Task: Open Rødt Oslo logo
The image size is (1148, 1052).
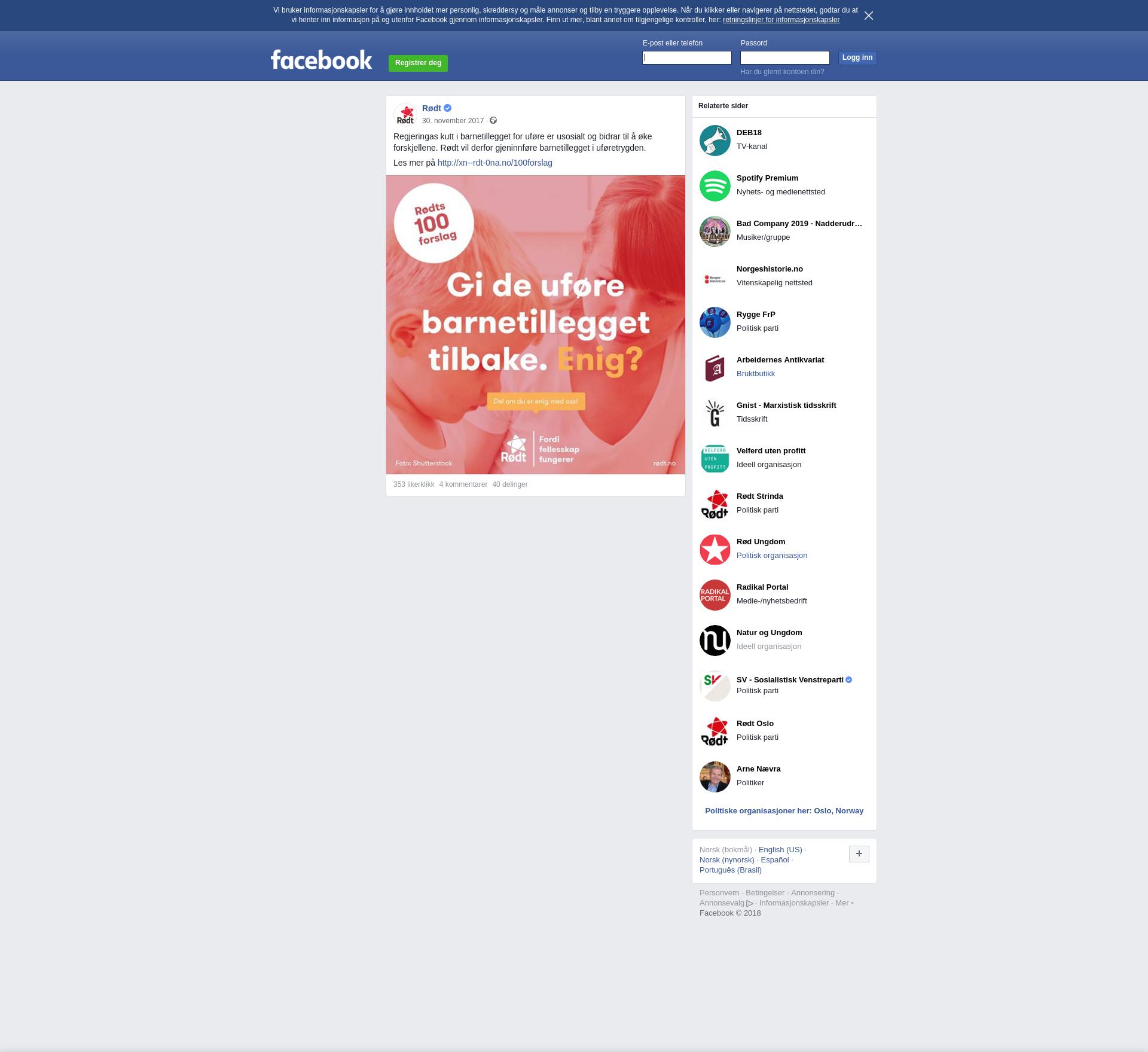Action: click(x=715, y=731)
